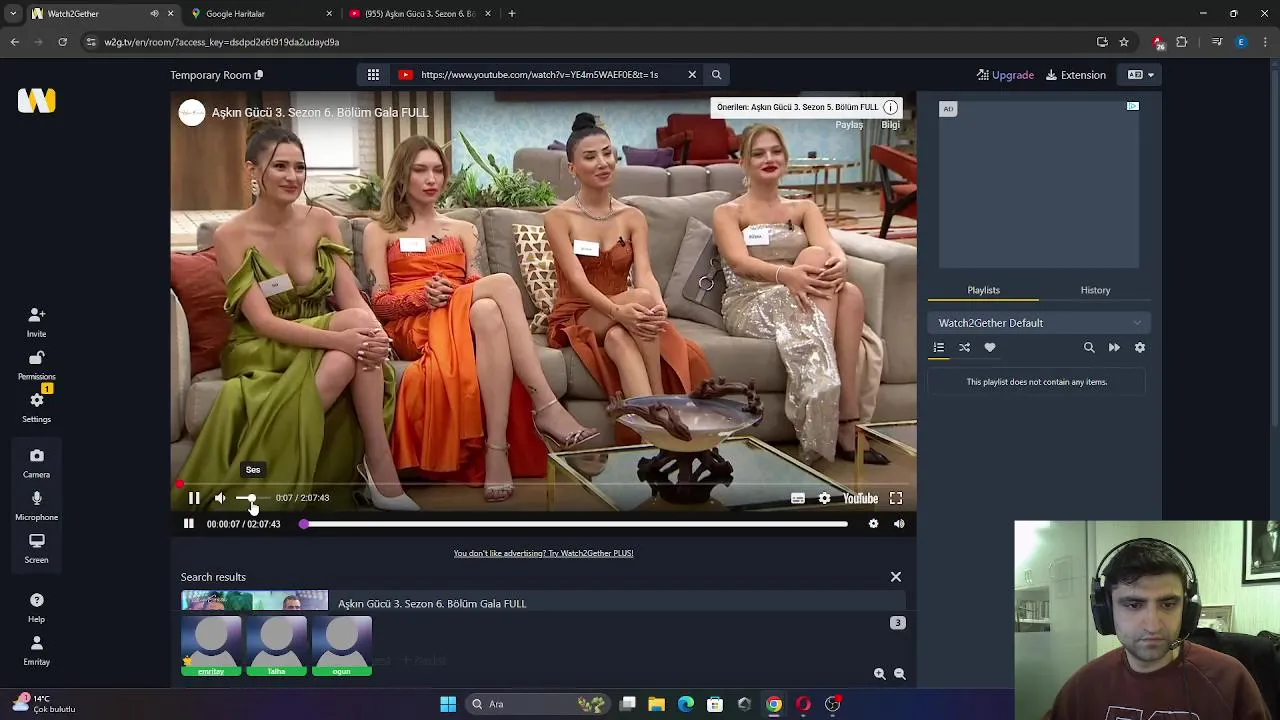This screenshot has height=720, width=1280.
Task: Open room Permissions in sidebar
Action: point(36,366)
